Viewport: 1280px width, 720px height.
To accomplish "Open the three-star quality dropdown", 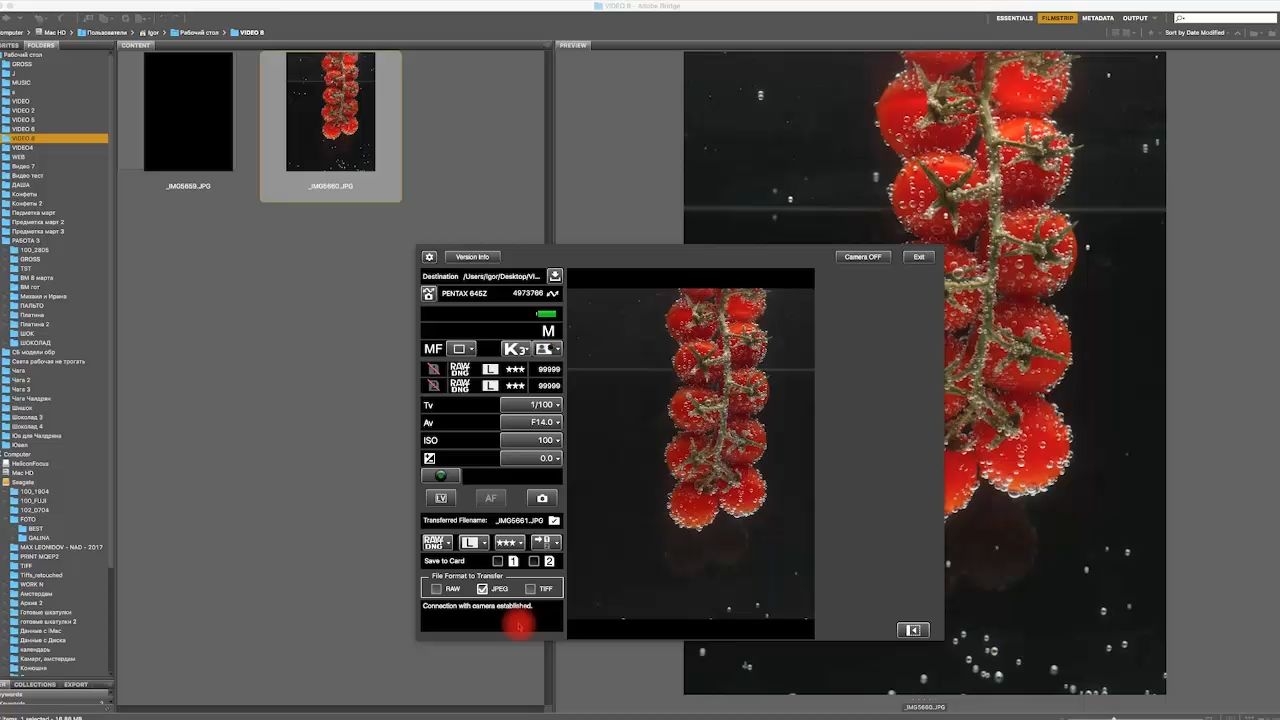I will point(510,542).
